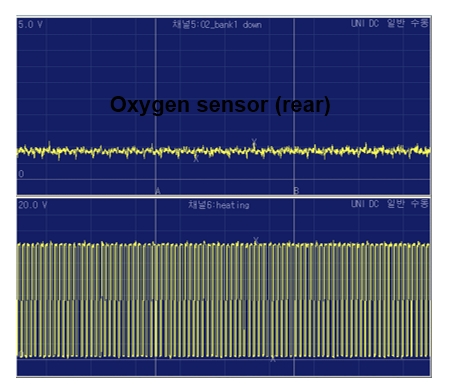Toggle DC coupling in channel 6 heating panel
The width and height of the screenshot is (450, 392).
pyautogui.click(x=374, y=204)
